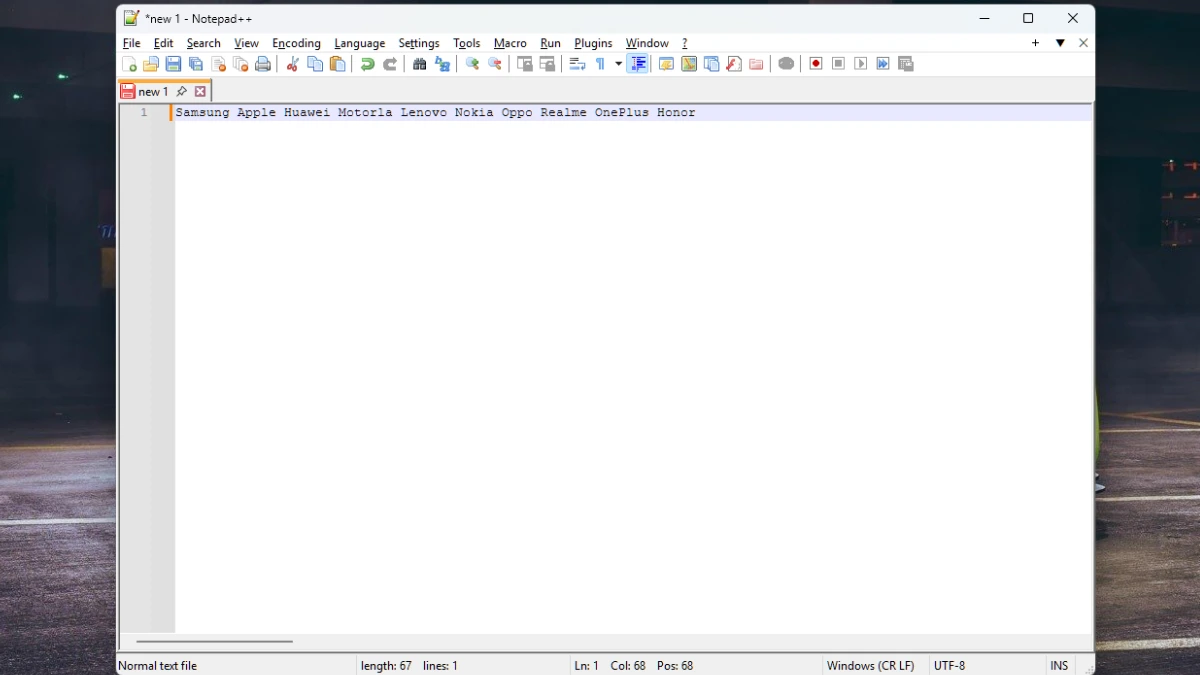This screenshot has height=675, width=1200.
Task: Click the Playback macro icon
Action: [860, 64]
